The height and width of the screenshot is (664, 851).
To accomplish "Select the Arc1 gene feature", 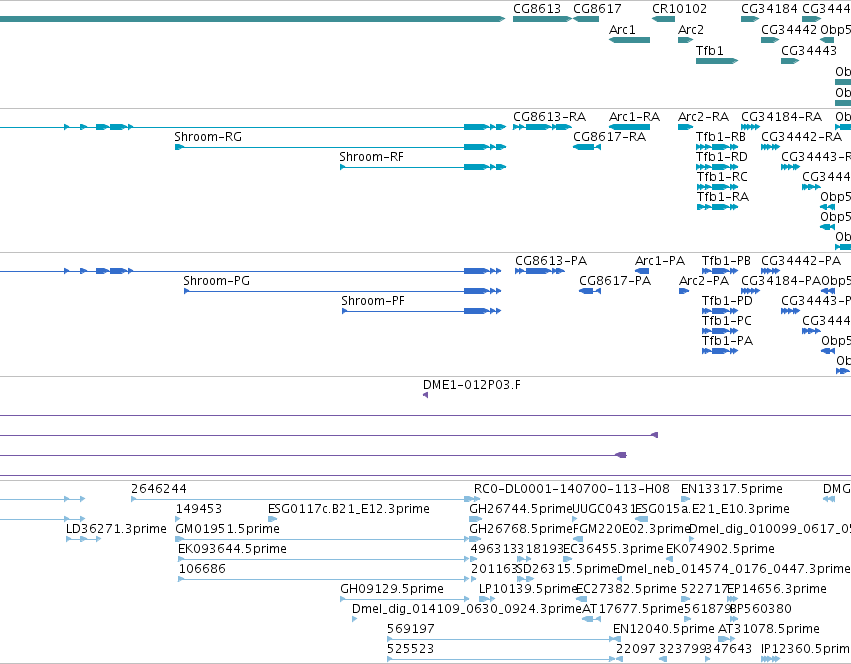I will (629, 40).
